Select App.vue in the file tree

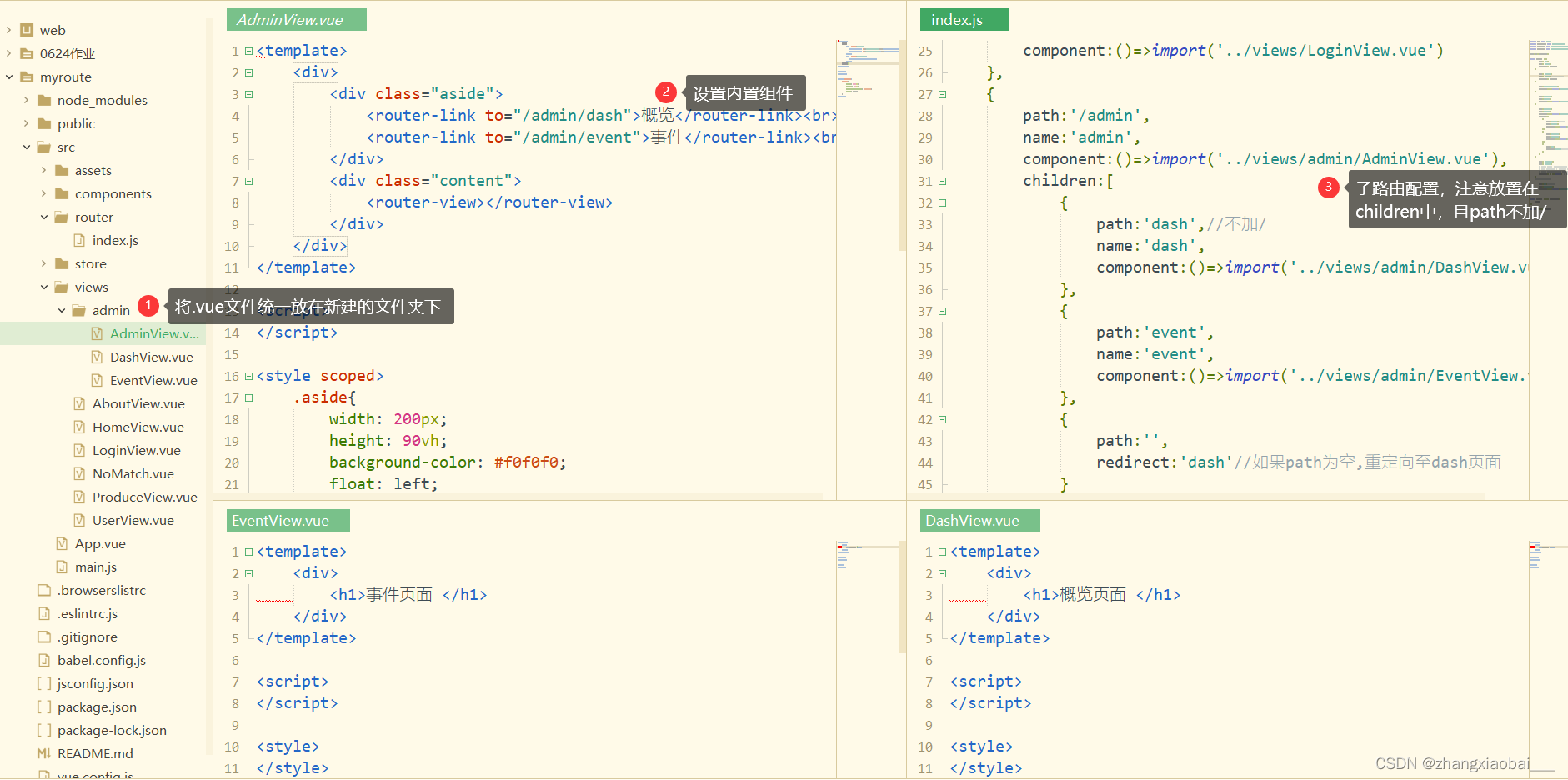coord(100,543)
